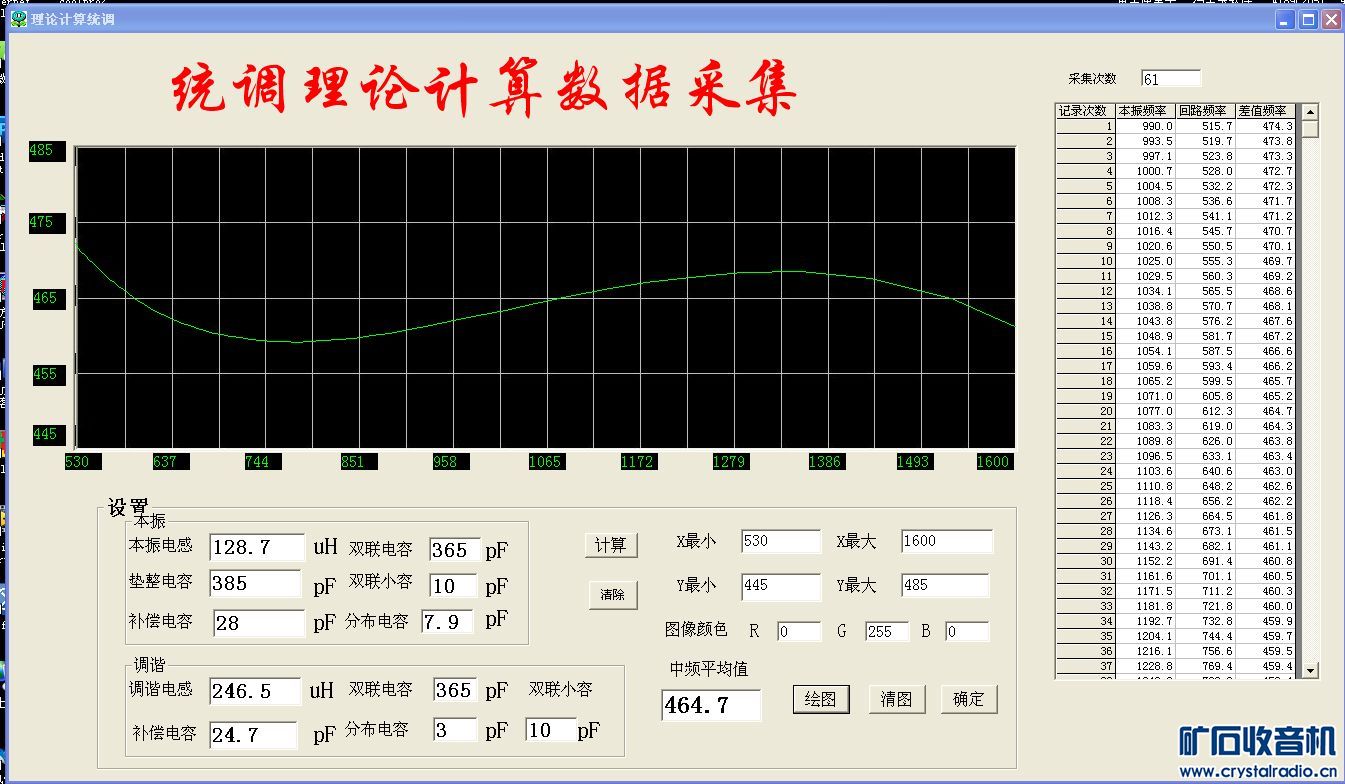Focus the 垫整电容 385 field
Image resolution: width=1345 pixels, height=784 pixels.
(x=255, y=584)
